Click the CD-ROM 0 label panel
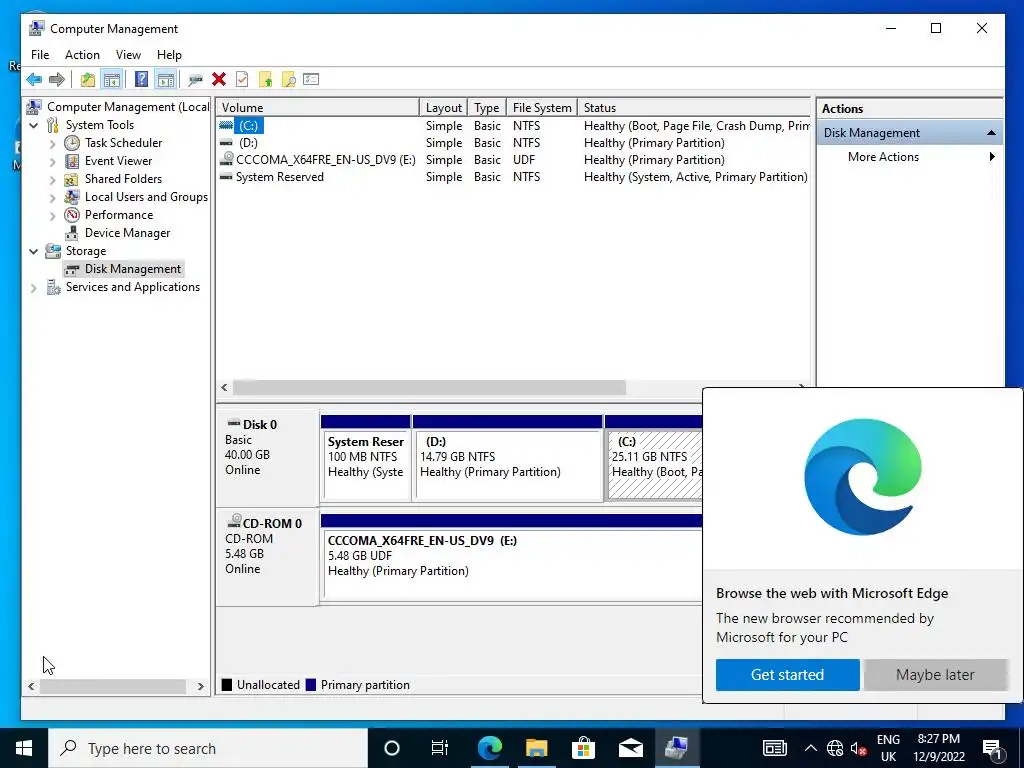The height and width of the screenshot is (768, 1024). 267,556
